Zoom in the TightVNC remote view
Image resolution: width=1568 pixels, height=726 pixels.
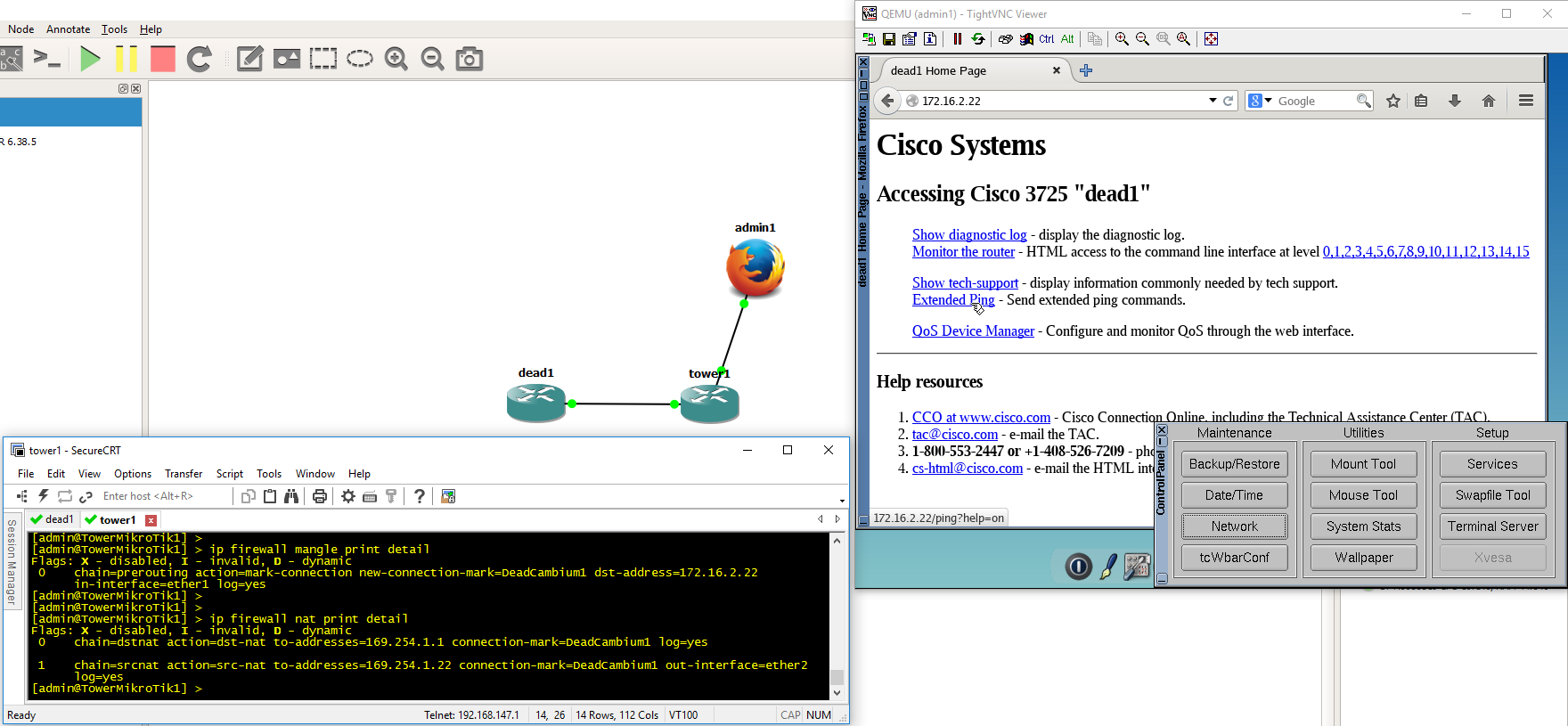point(1122,38)
